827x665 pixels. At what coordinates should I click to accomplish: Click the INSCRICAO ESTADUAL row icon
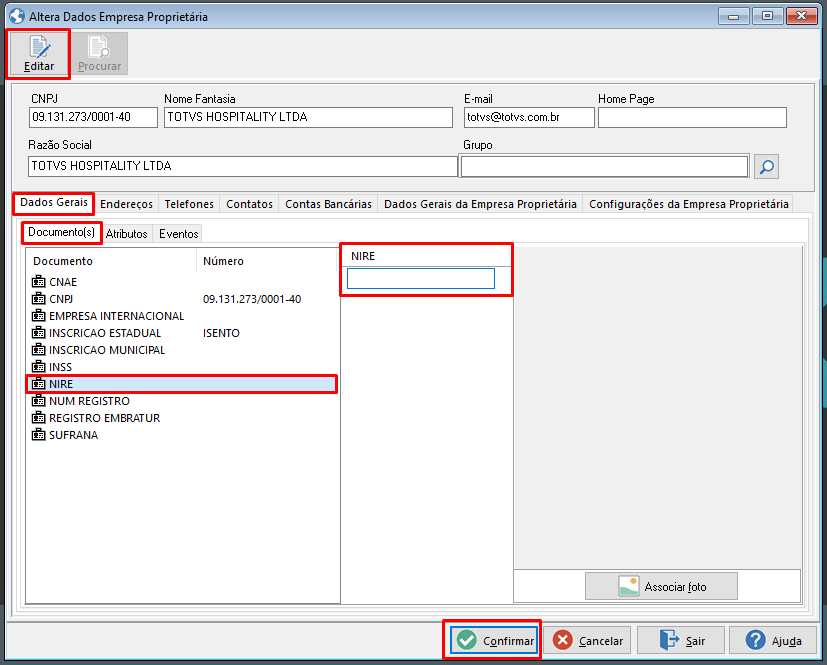(x=39, y=333)
